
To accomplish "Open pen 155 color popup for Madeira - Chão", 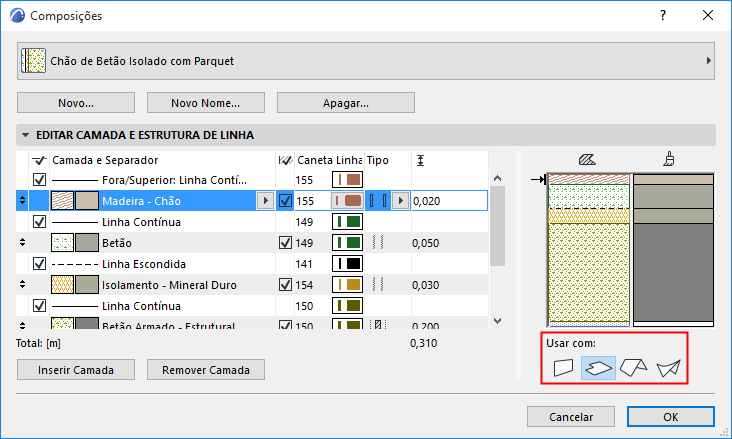I will click(347, 201).
